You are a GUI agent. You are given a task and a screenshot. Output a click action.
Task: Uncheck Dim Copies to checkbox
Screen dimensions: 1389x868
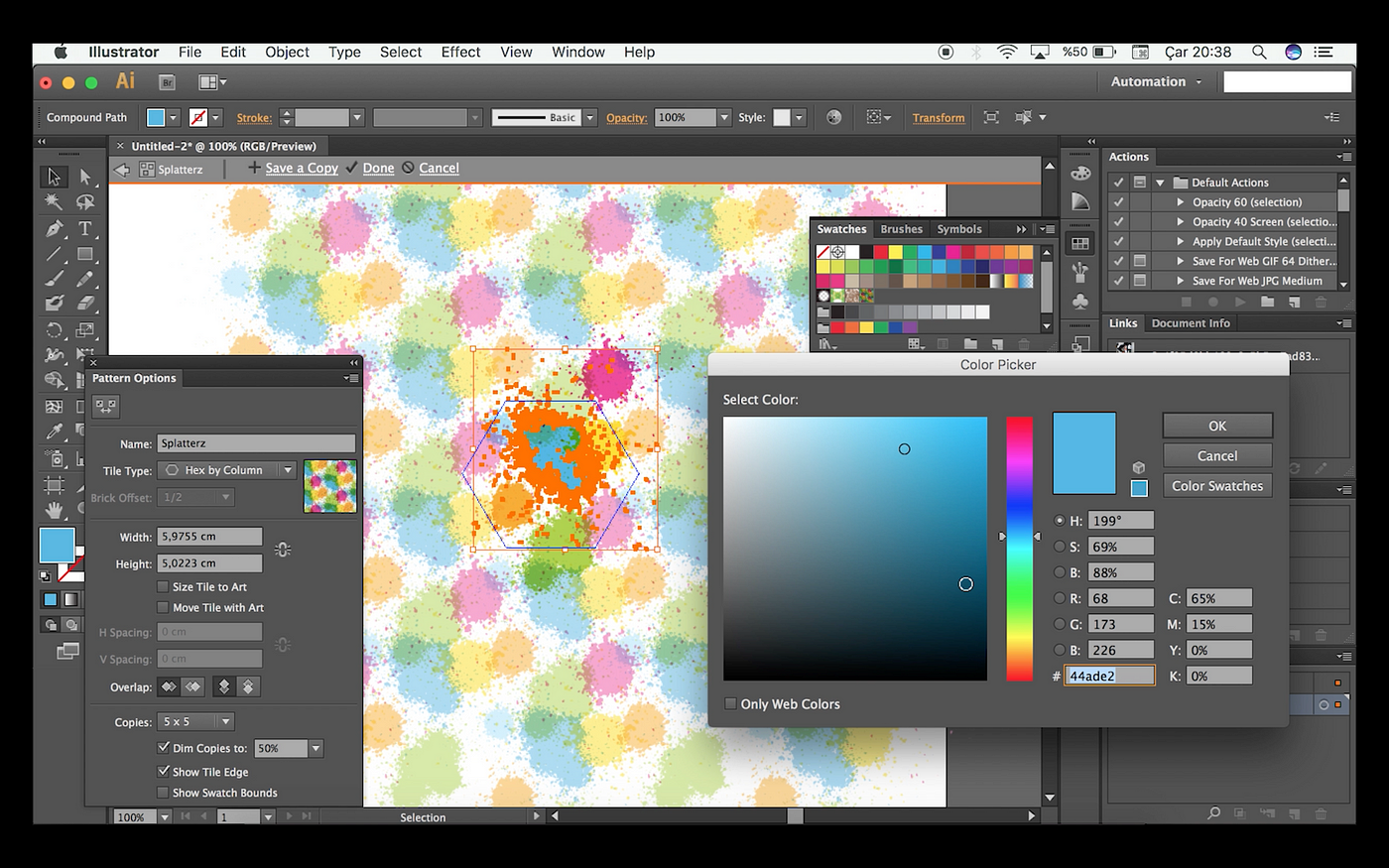(x=163, y=748)
